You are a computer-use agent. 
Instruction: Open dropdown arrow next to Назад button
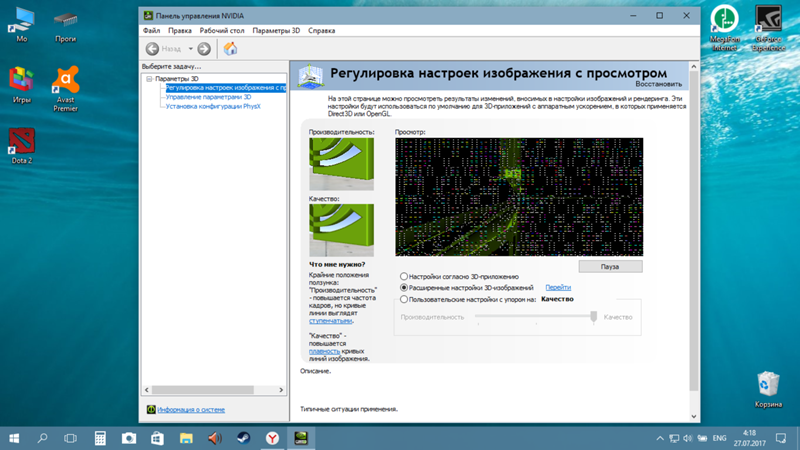[190, 48]
